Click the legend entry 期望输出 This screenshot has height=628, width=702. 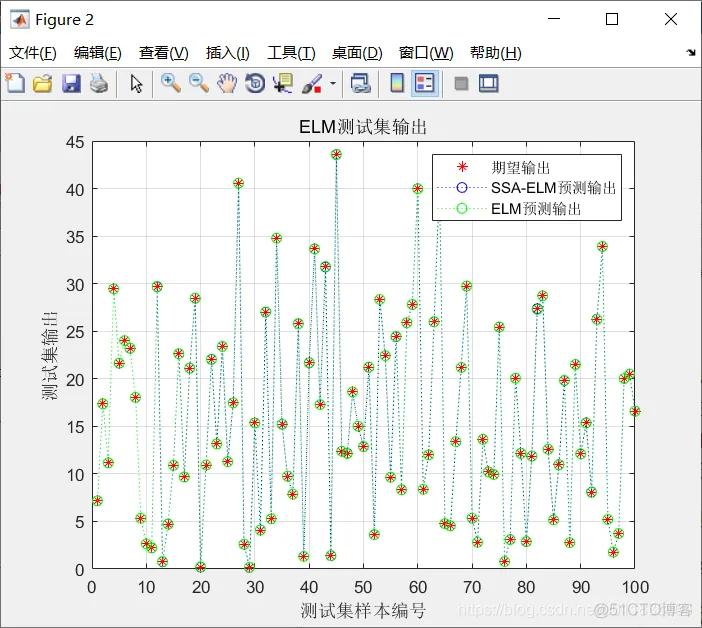[x=520, y=167]
